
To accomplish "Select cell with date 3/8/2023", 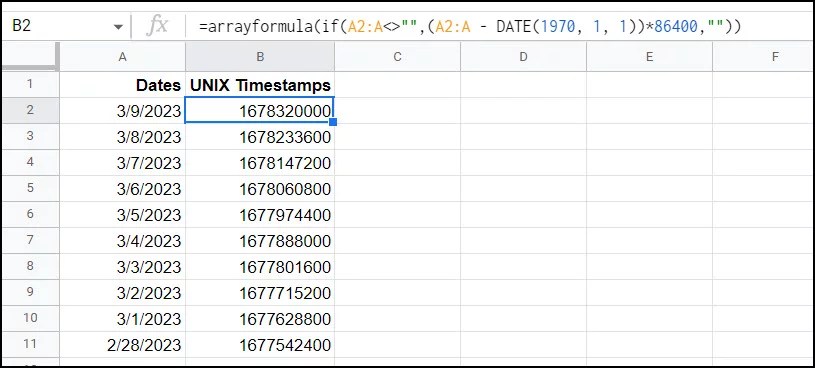I will coord(123,136).
